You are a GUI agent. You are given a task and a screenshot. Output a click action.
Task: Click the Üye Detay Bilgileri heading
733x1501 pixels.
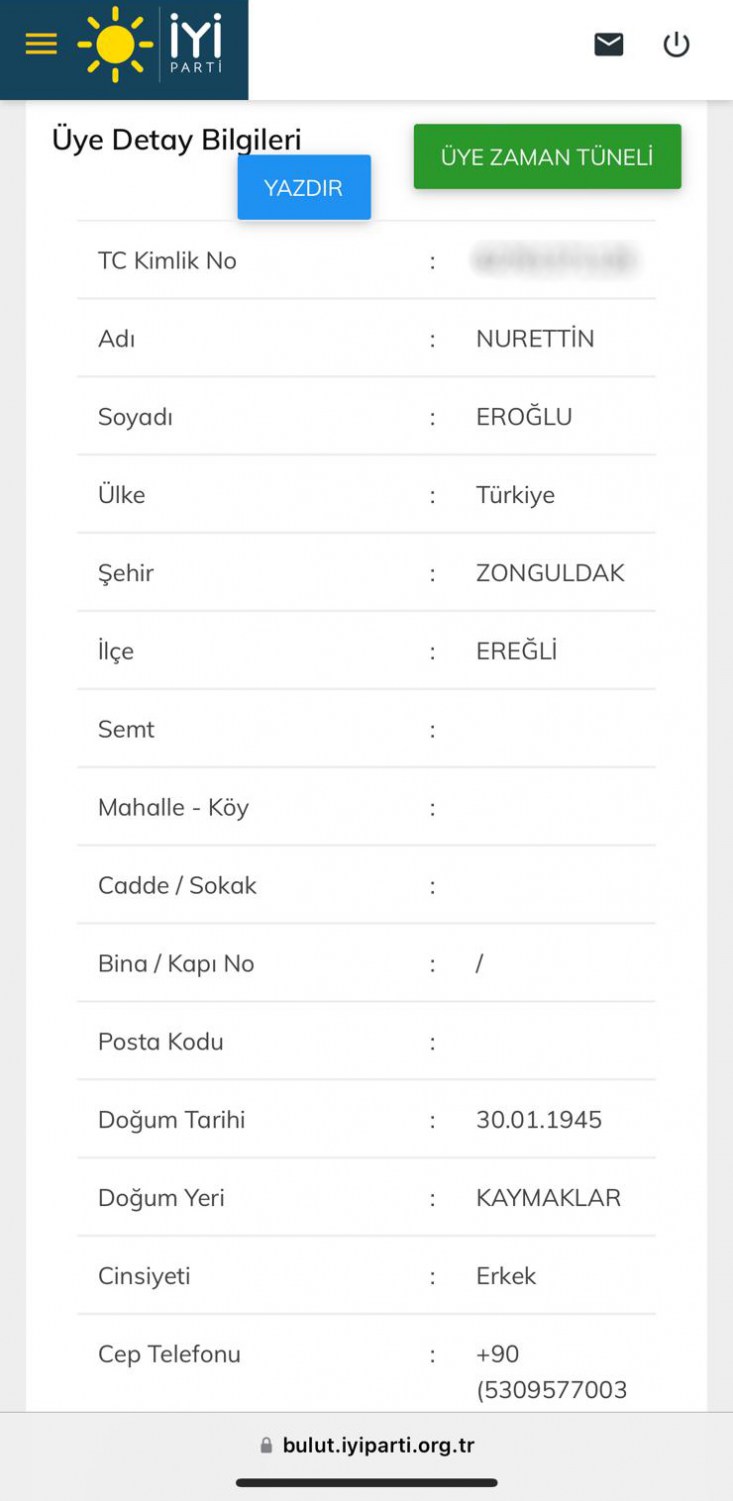176,140
